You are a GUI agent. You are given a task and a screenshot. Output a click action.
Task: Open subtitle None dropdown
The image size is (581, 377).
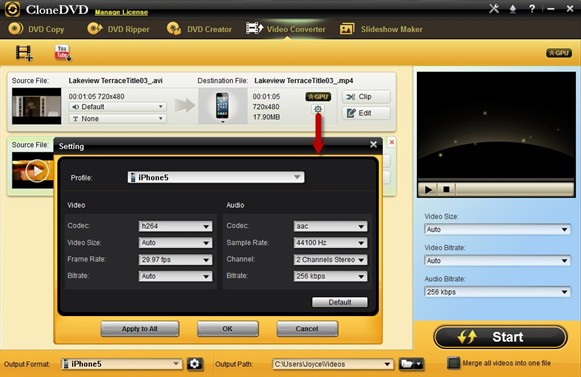tap(117, 119)
